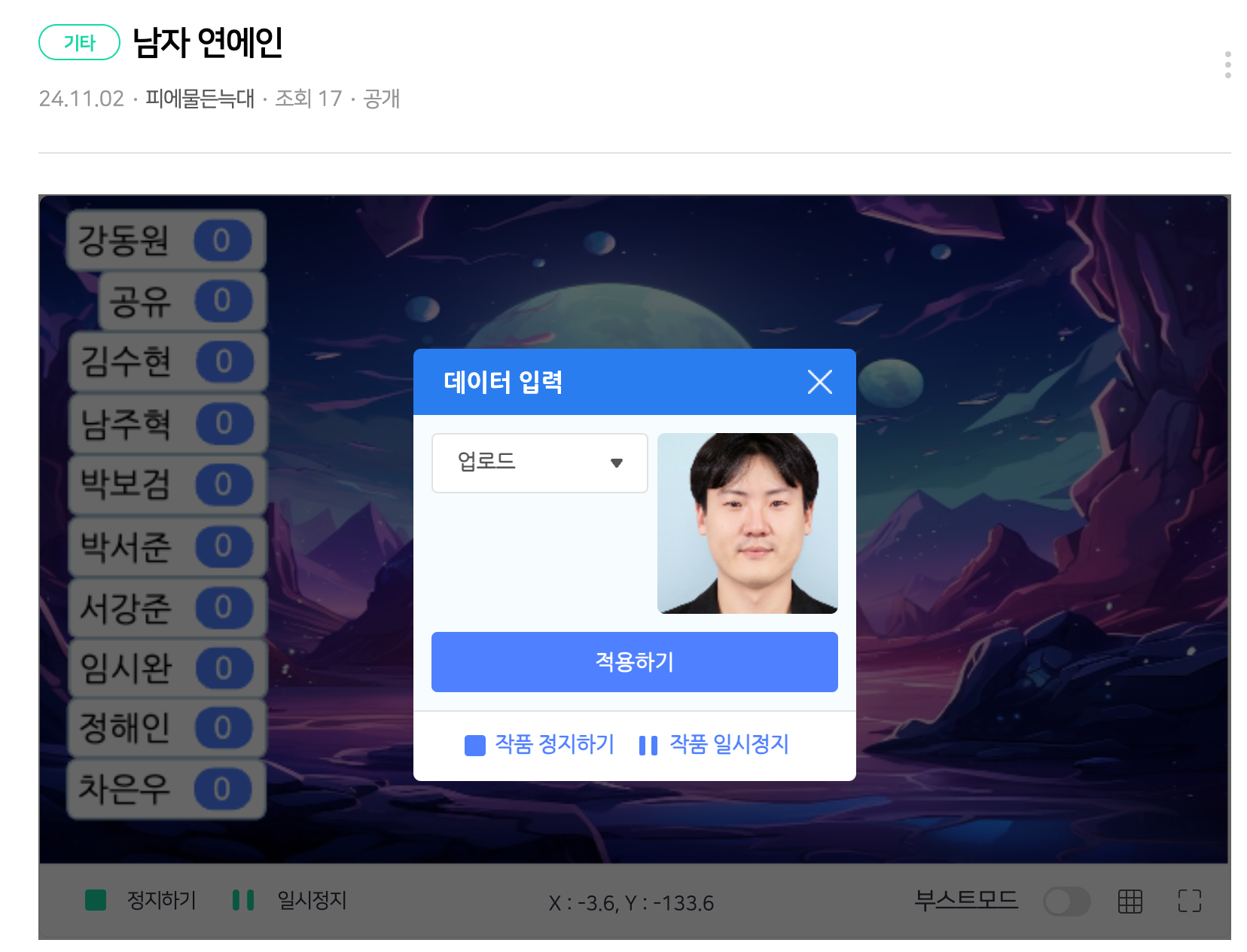This screenshot has height=952, width=1247.
Task: Click the blue 작품 정지하기 stop icon
Action: point(475,746)
